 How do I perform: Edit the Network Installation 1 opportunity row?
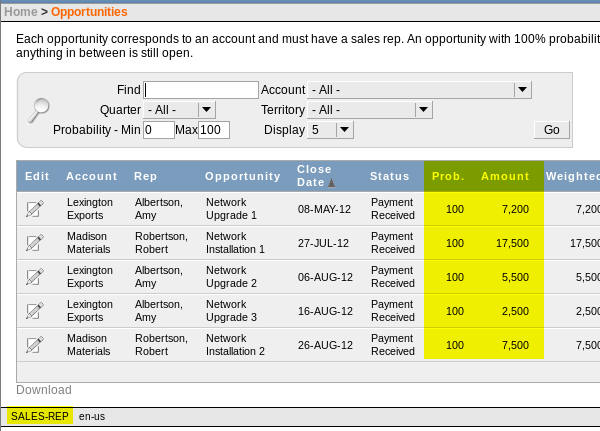pos(34,243)
